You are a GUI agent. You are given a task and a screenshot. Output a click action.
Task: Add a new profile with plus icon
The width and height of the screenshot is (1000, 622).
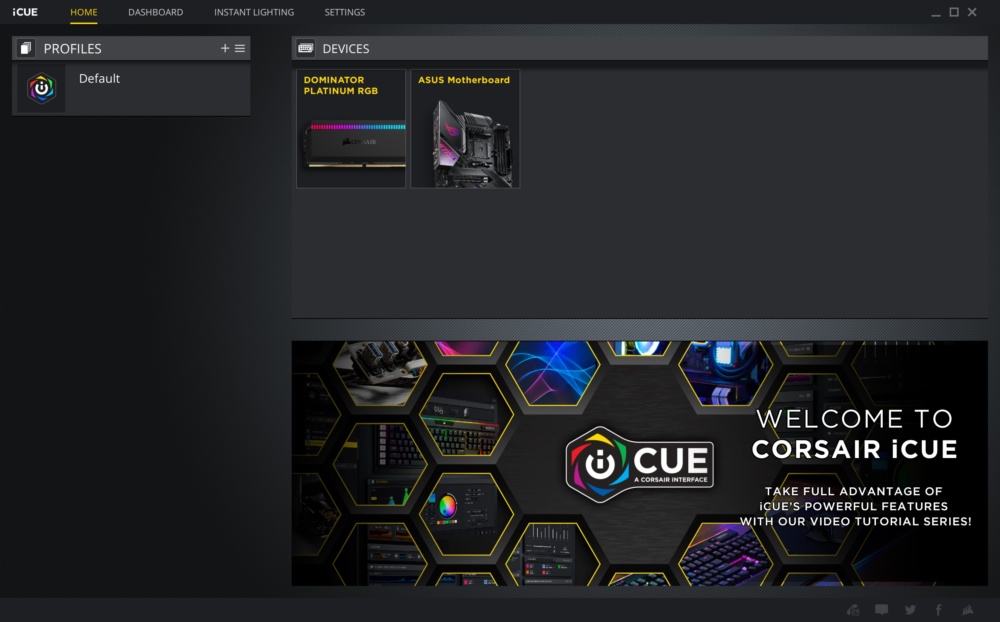[x=224, y=48]
